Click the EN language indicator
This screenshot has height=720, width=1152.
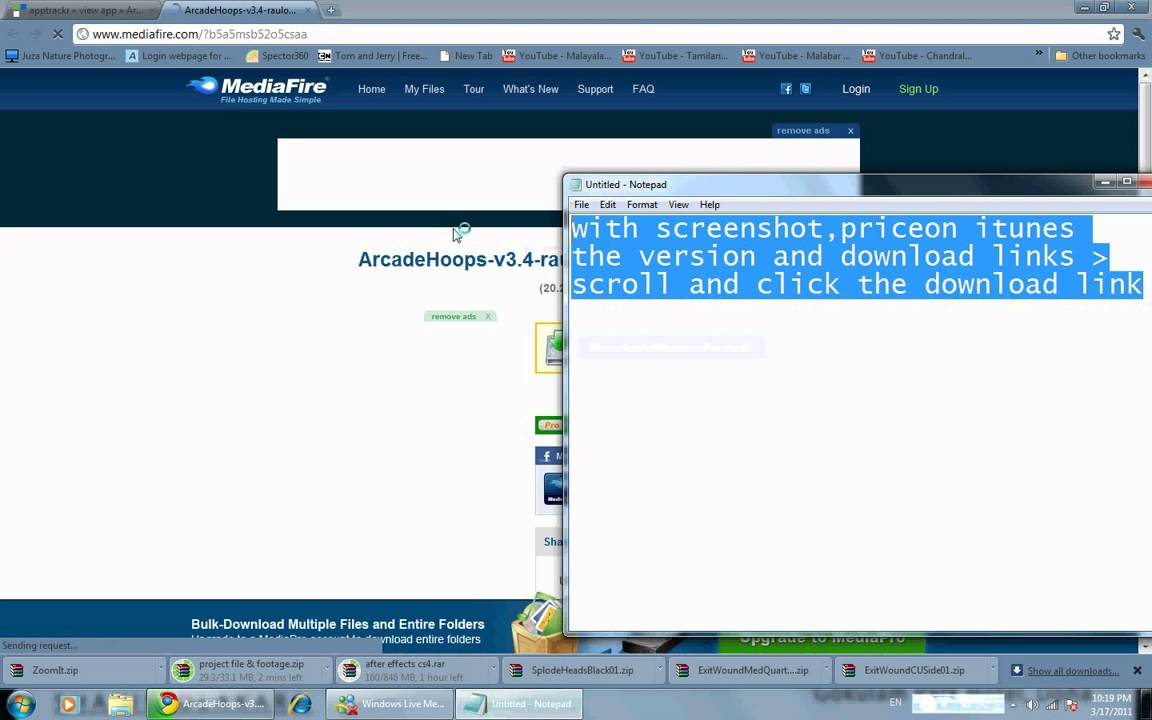pyautogui.click(x=895, y=702)
